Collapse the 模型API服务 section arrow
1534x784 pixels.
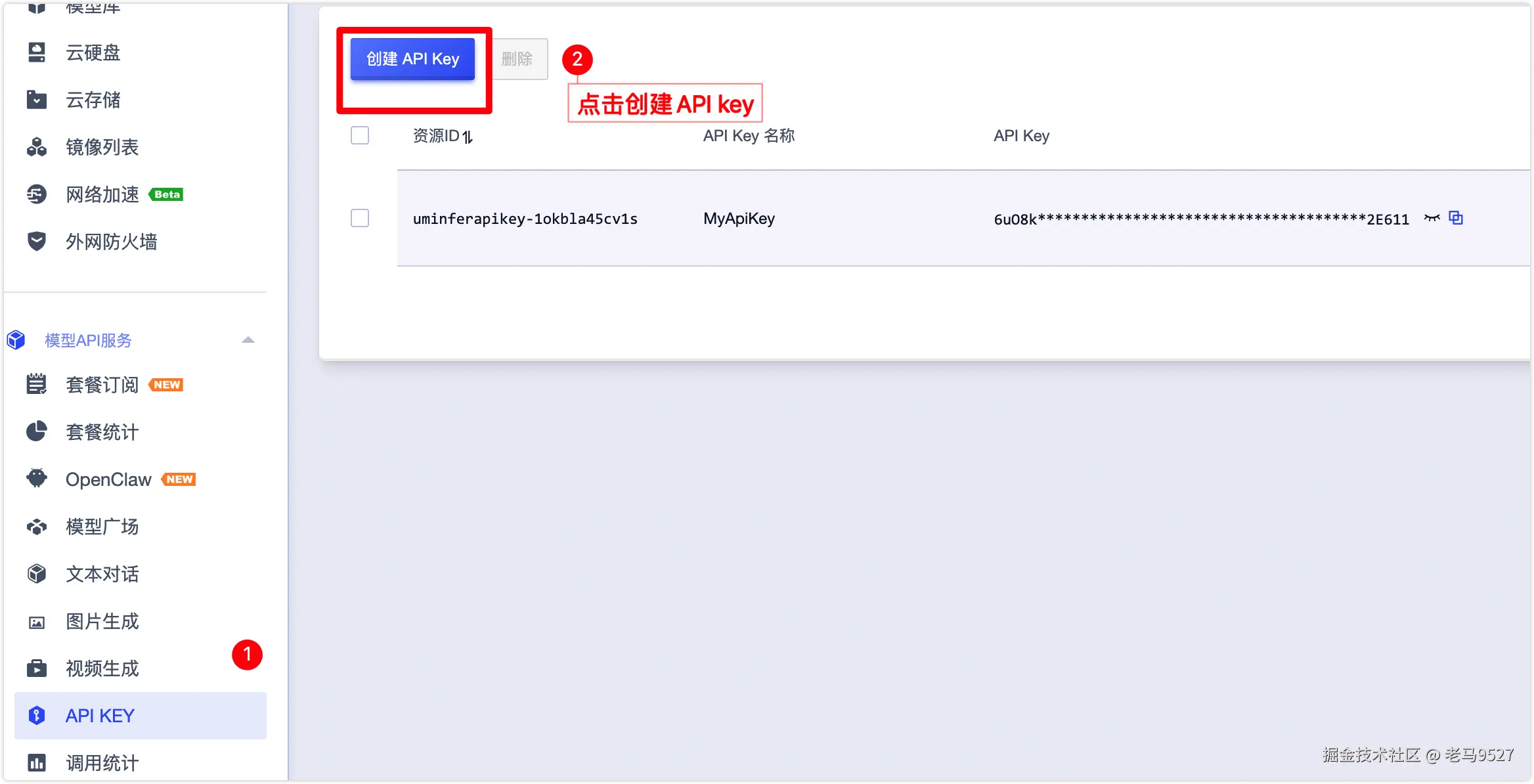click(x=248, y=340)
